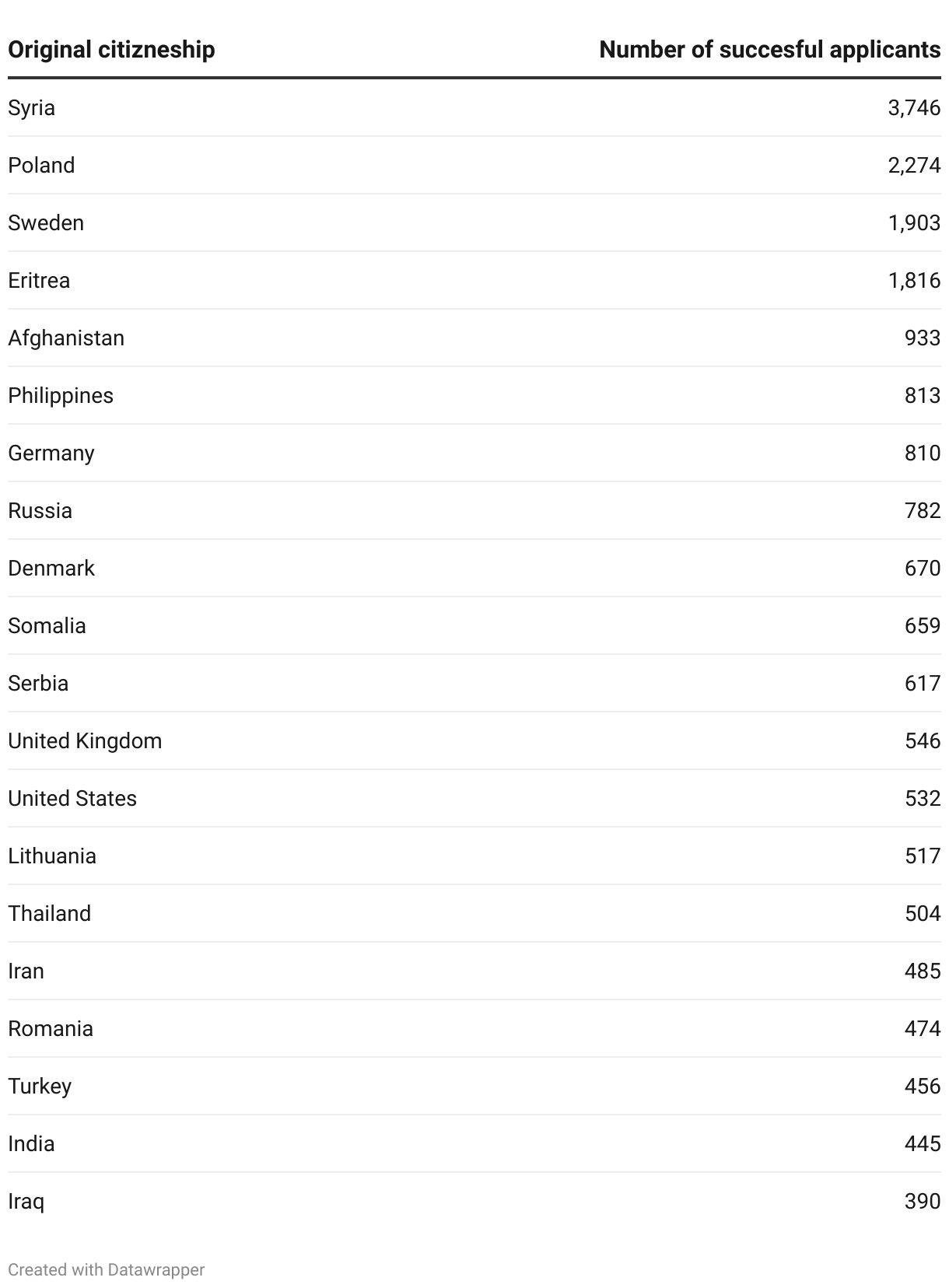This screenshot has width=949, height=1288.
Task: Click Somalia's applicant count 659
Action: click(x=923, y=625)
